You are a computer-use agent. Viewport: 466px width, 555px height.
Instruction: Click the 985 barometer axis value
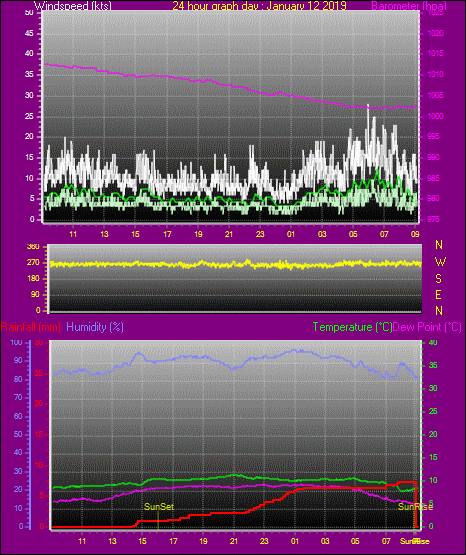[x=434, y=178]
